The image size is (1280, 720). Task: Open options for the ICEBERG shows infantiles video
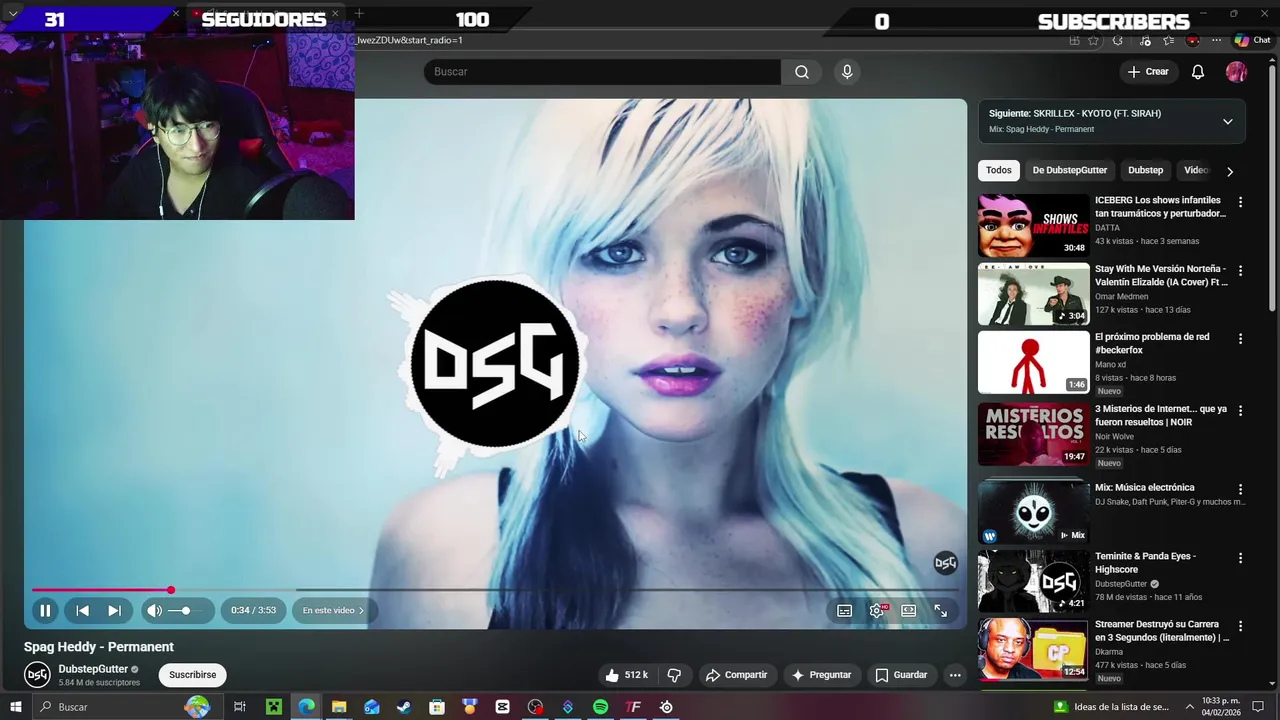pyautogui.click(x=1240, y=202)
